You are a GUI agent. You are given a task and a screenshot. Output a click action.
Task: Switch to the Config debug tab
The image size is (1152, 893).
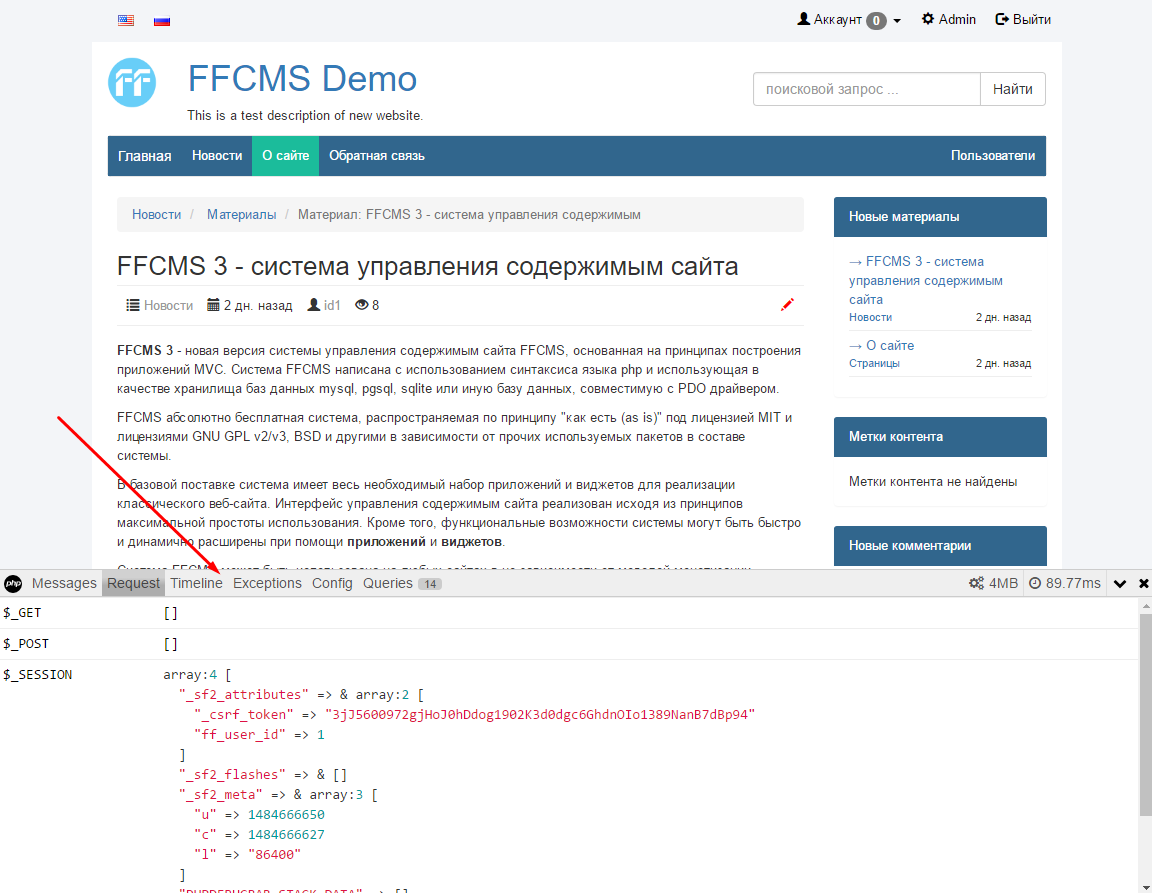[x=332, y=584]
